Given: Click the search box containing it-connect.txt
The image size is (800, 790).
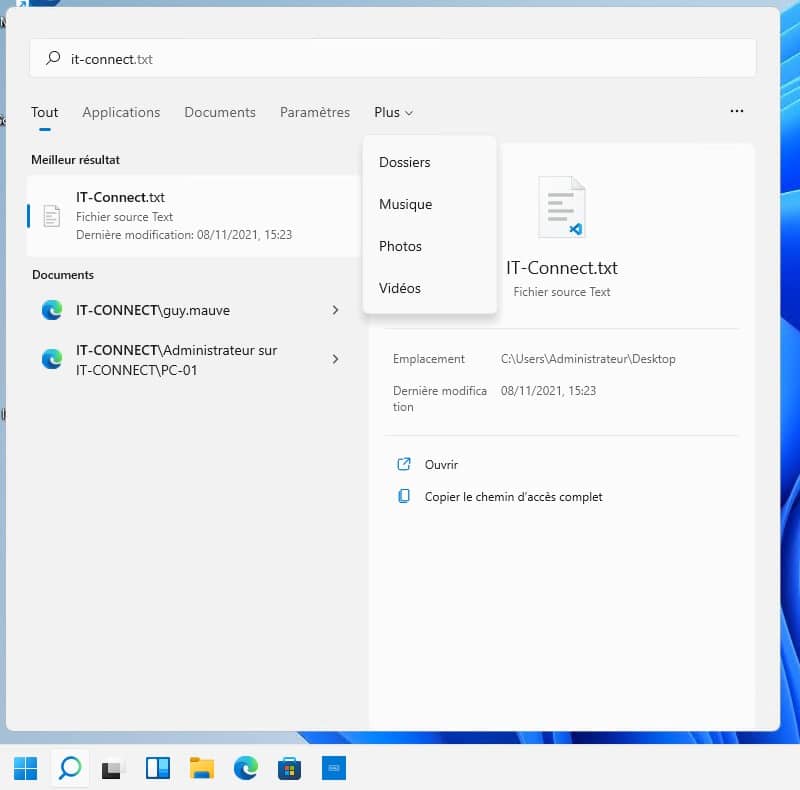Looking at the screenshot, I should [x=400, y=59].
